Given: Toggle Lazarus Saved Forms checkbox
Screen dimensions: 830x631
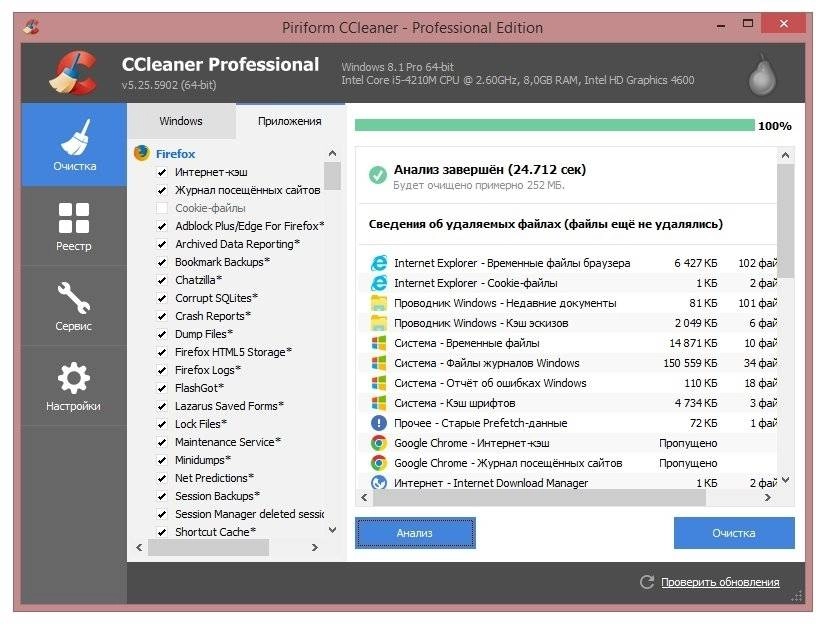Looking at the screenshot, I should point(162,406).
